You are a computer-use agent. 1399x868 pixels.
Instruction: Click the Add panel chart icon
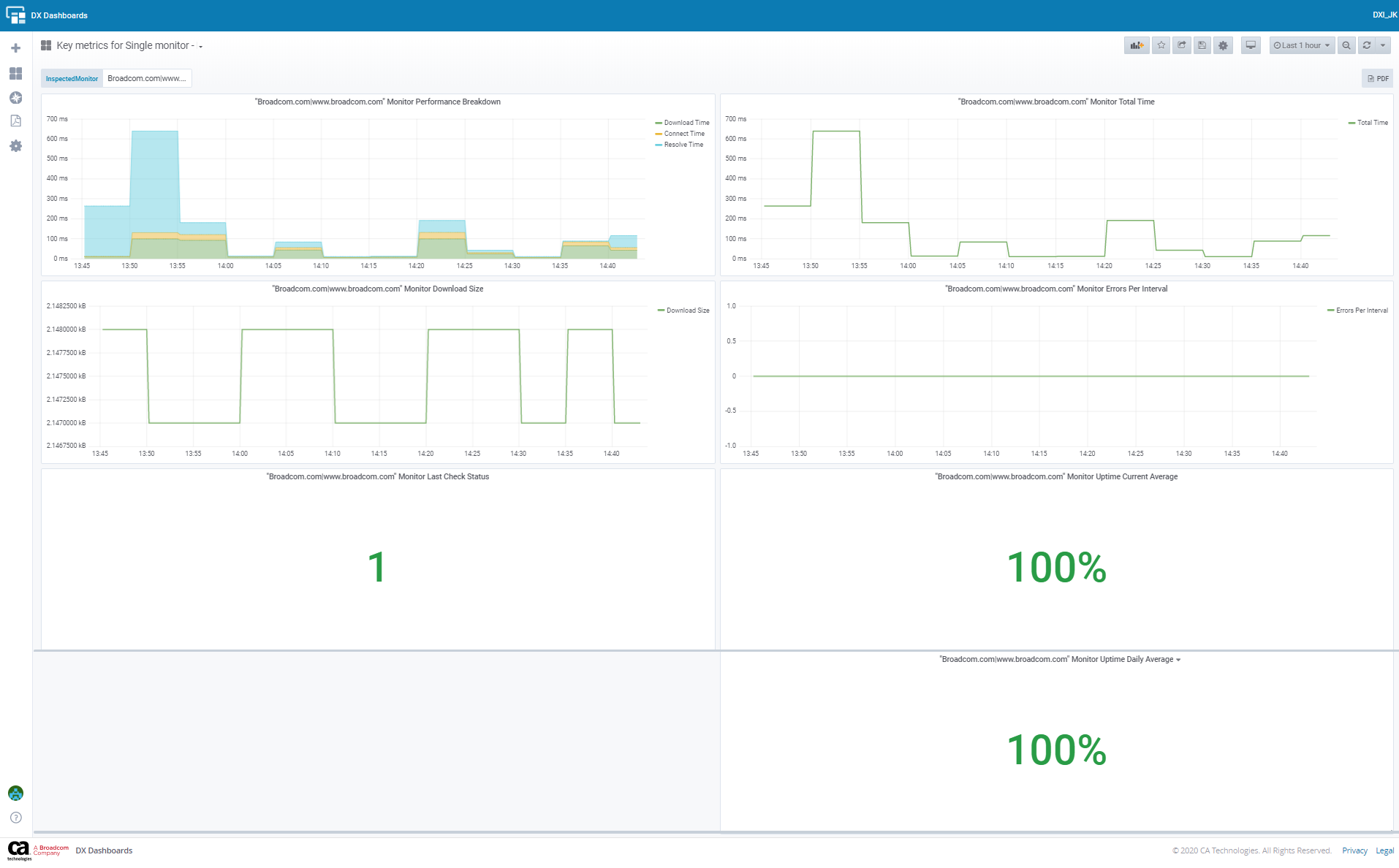click(1136, 45)
